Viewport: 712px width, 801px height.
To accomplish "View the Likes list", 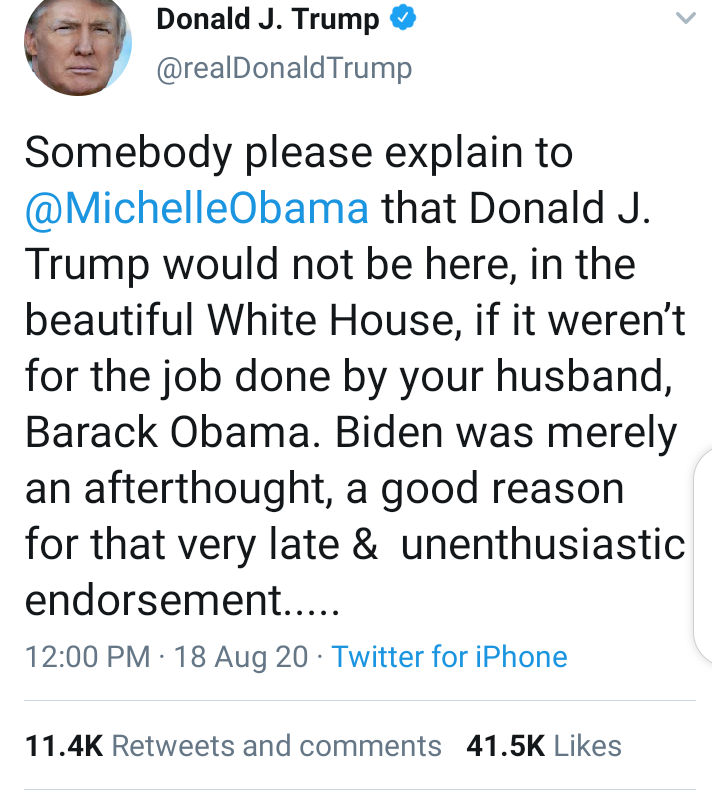I will [587, 745].
